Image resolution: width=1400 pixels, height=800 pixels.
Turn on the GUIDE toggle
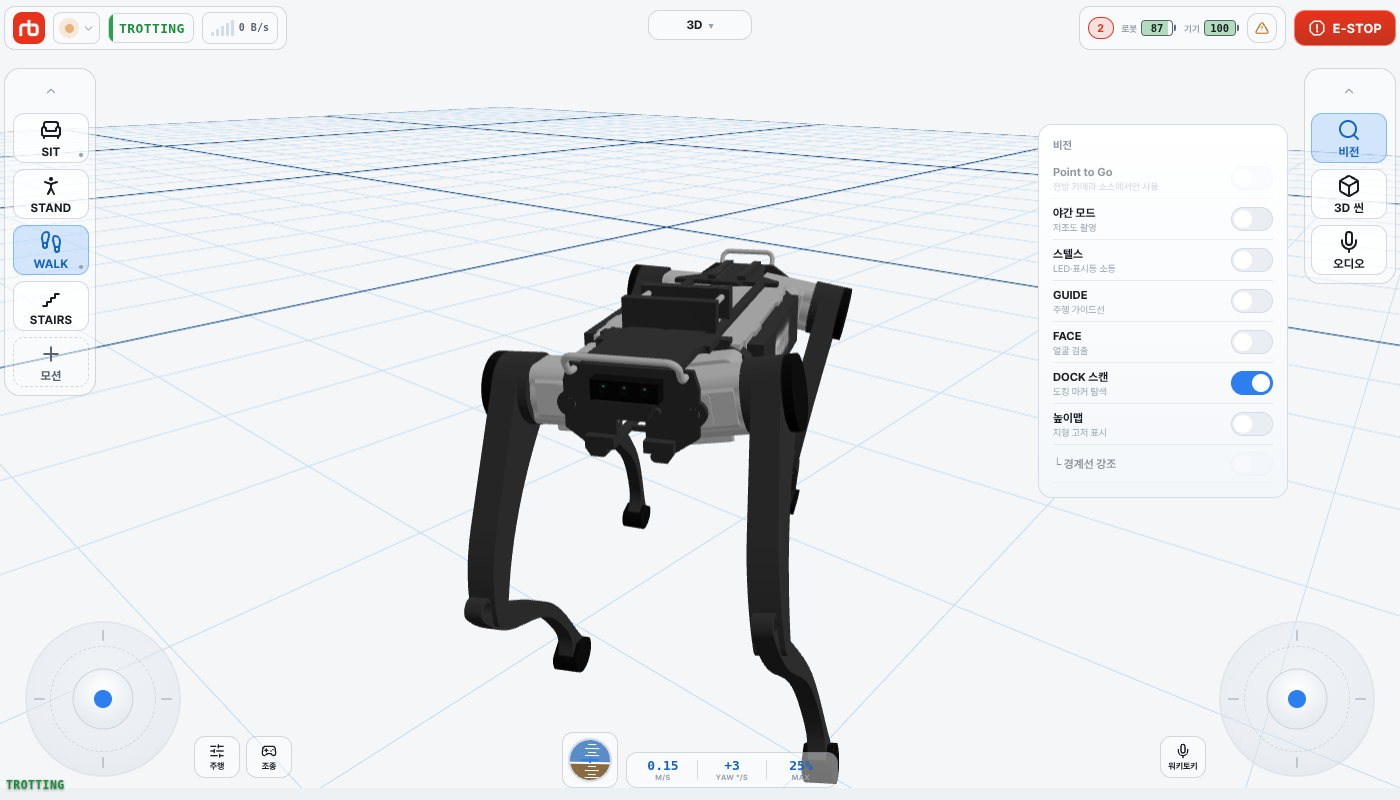pos(1252,301)
